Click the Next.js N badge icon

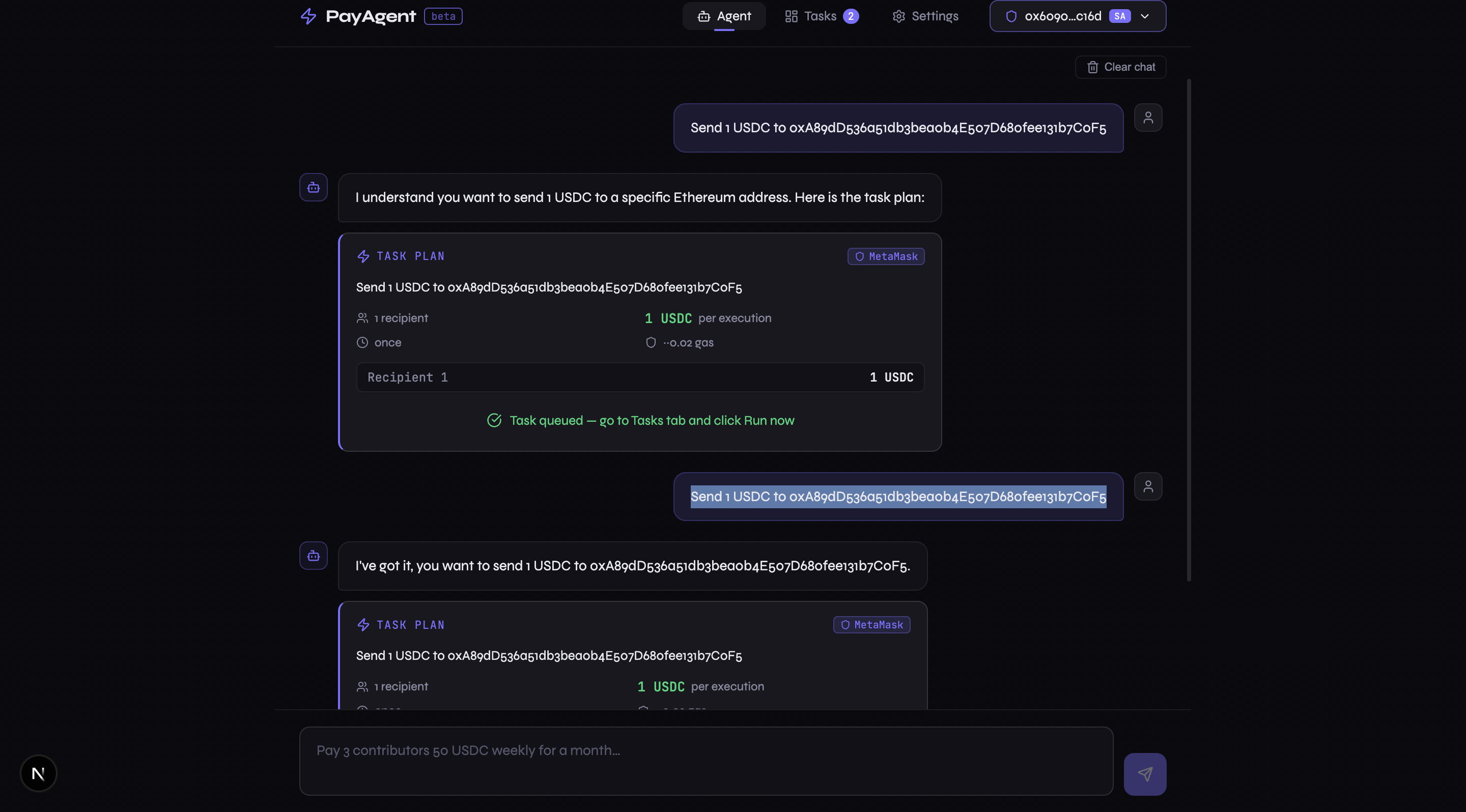click(x=38, y=773)
